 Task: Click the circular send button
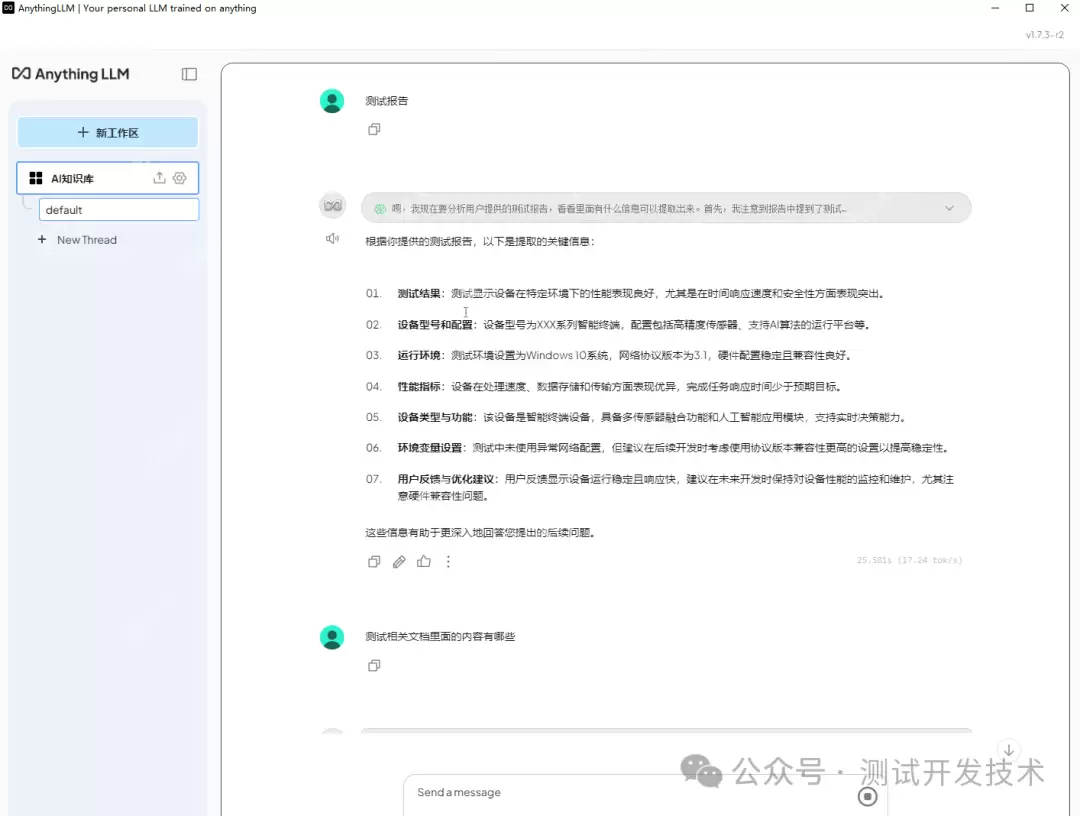click(867, 796)
